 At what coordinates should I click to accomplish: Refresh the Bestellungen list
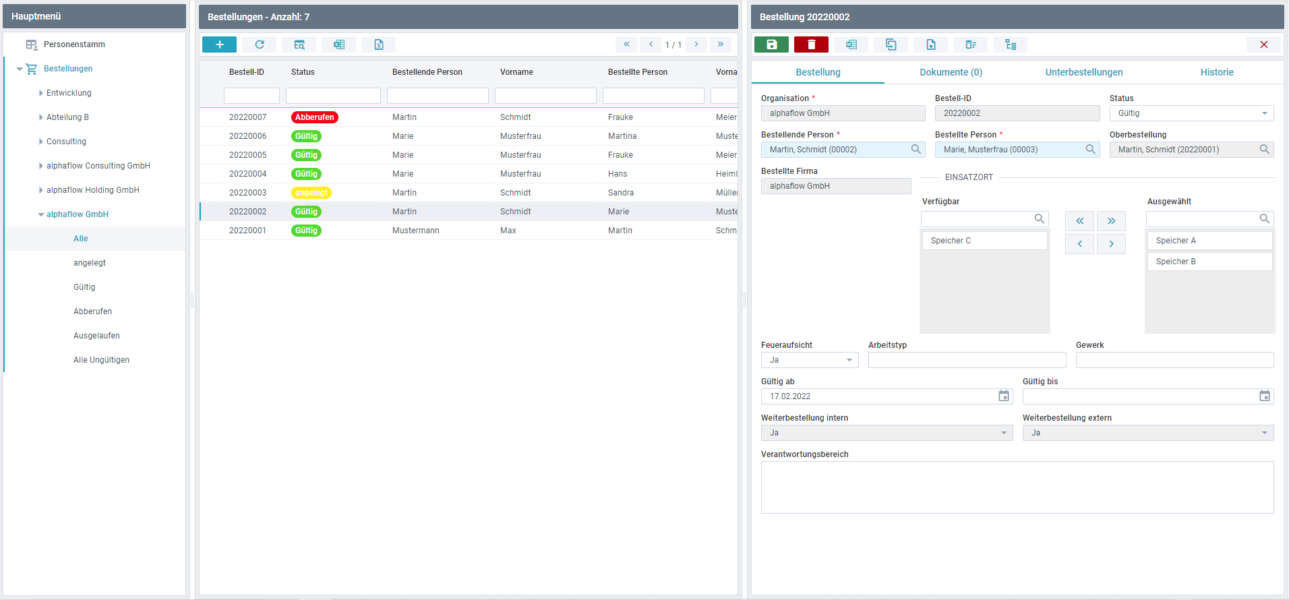click(x=259, y=44)
